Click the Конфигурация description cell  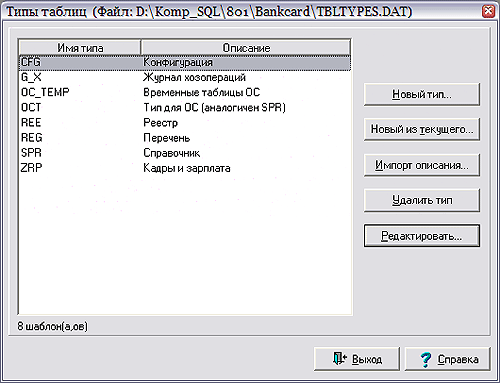click(178, 62)
